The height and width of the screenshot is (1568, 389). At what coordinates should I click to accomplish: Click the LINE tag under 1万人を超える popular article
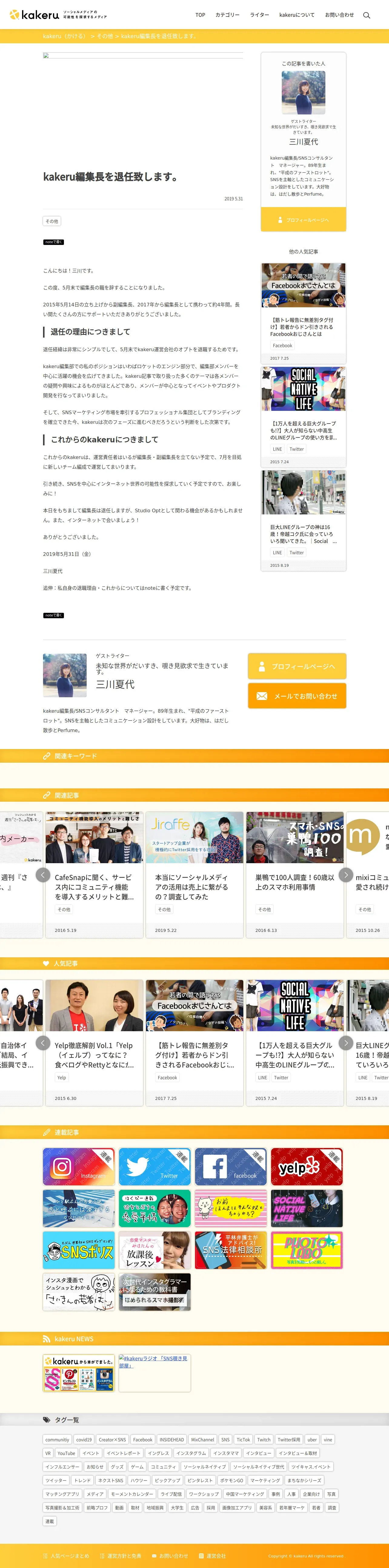coord(262,1078)
